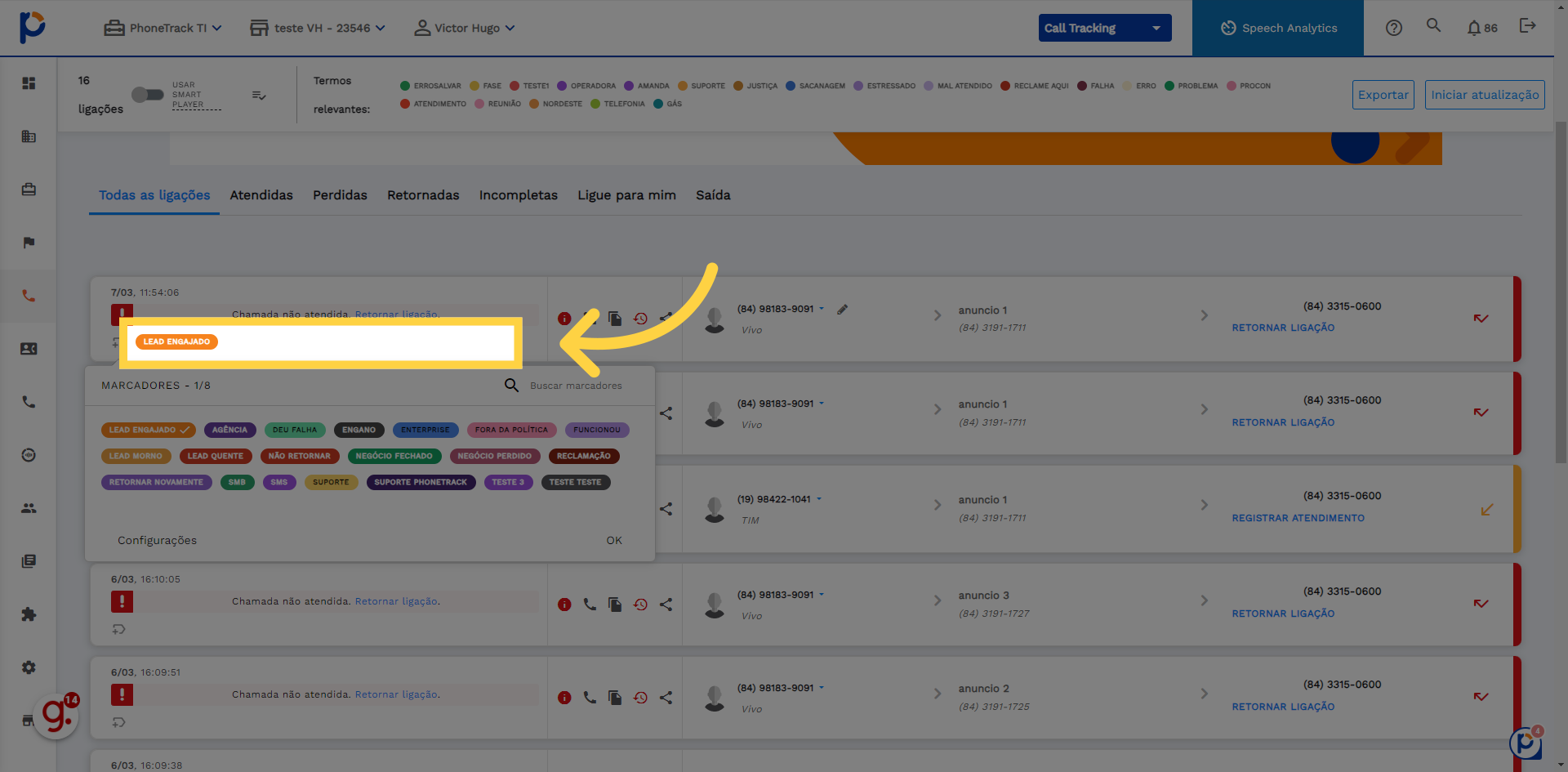Click the search marcadores magnifier icon
This screenshot has width=1568, height=772.
pos(511,385)
